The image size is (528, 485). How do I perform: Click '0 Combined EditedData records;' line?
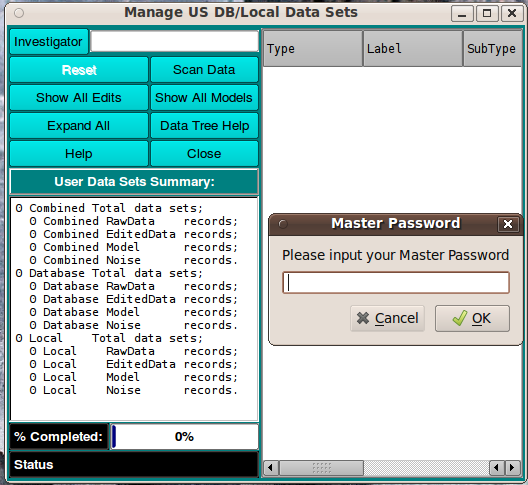pyautogui.click(x=133, y=234)
